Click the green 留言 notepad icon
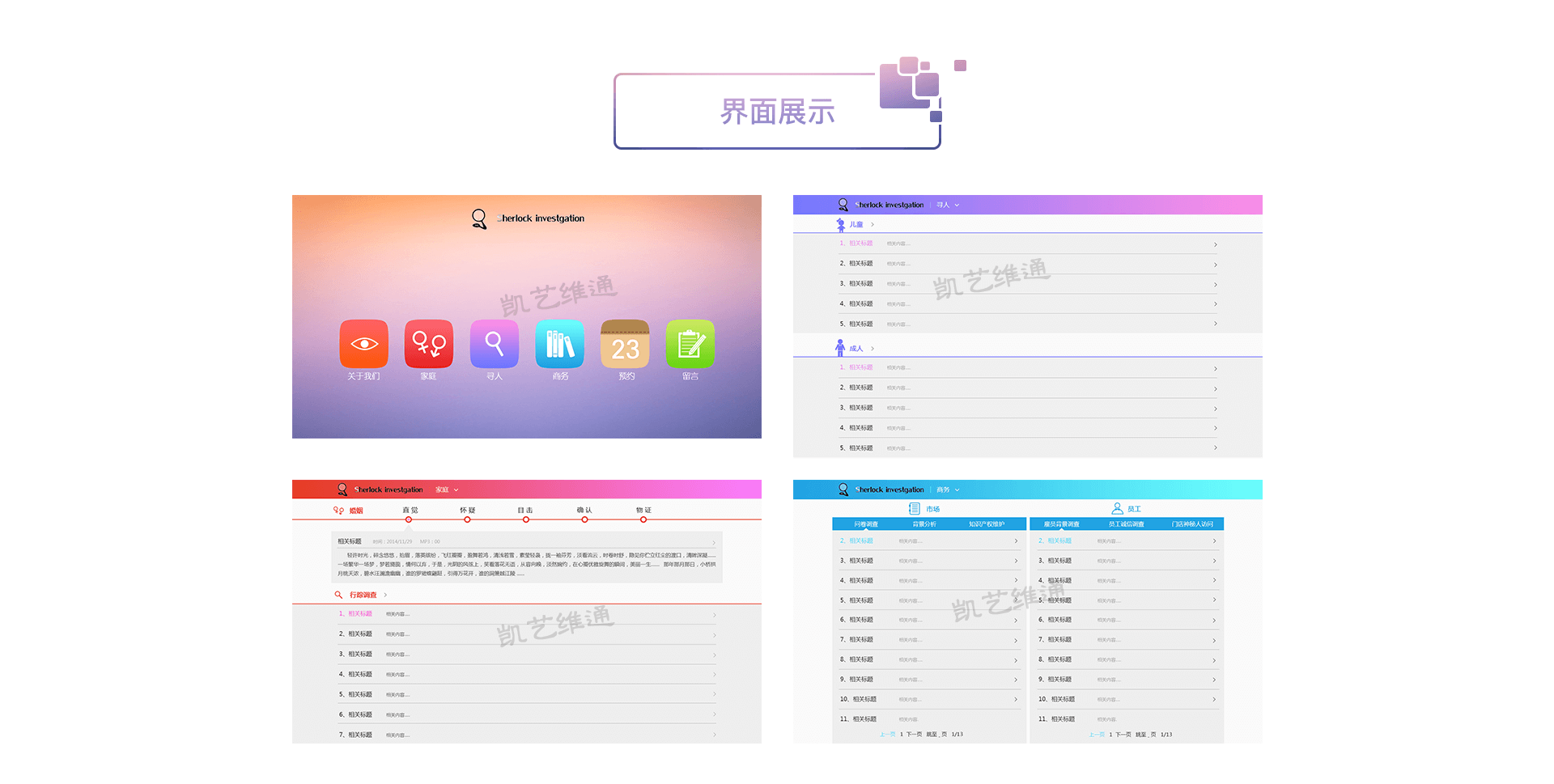This screenshot has height=784, width=1554. pos(690,344)
